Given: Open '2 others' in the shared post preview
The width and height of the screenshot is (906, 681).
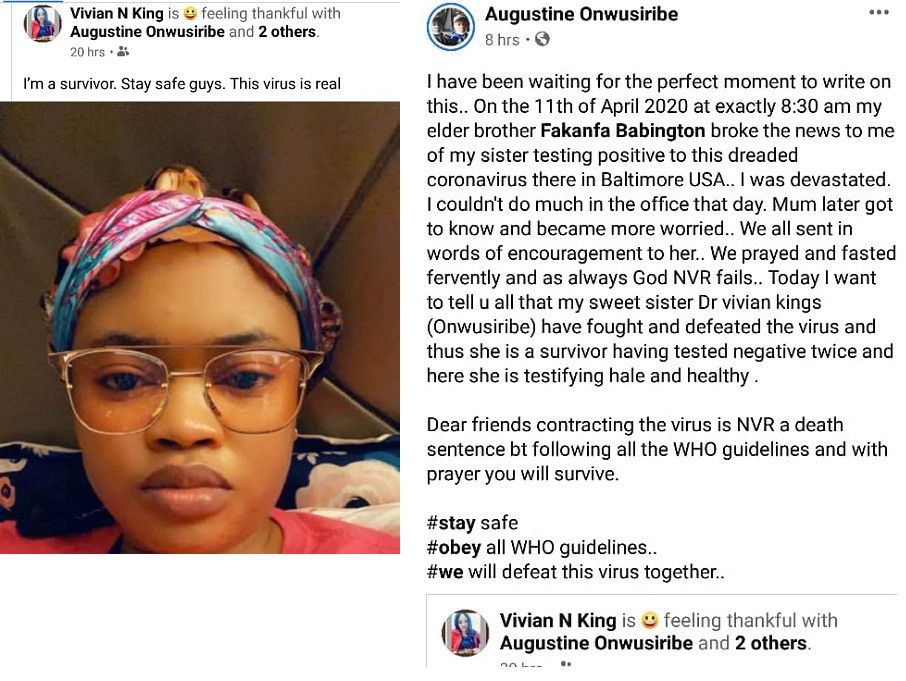Looking at the screenshot, I should [x=771, y=643].
